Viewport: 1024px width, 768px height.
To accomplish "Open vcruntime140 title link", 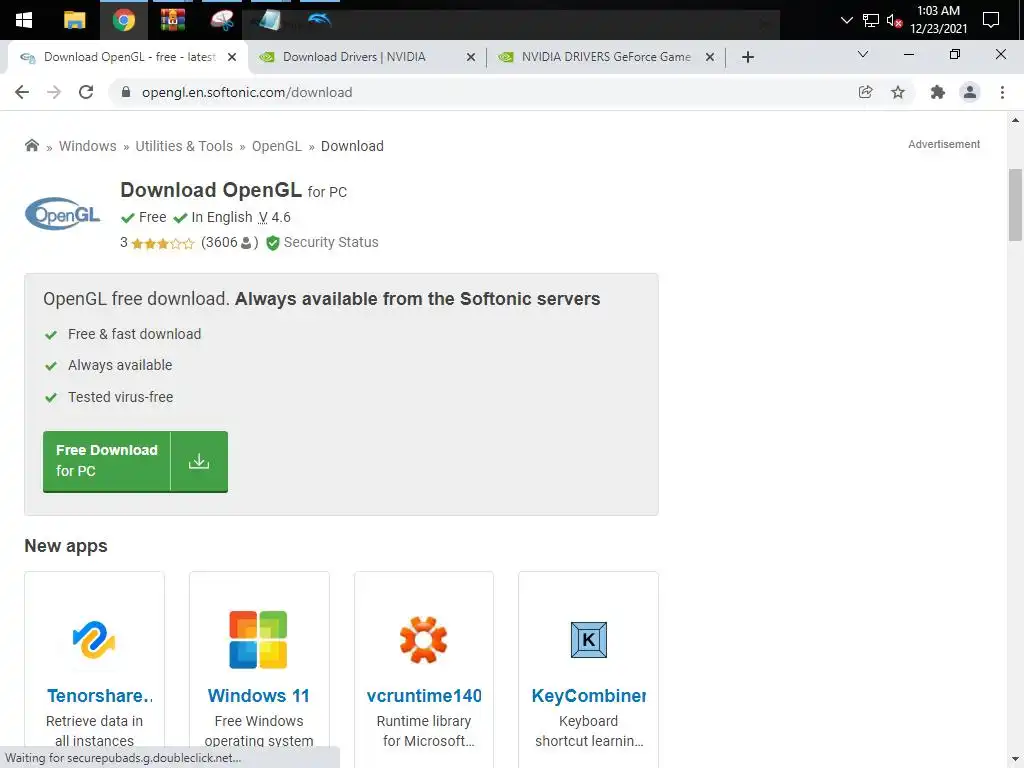I will 424,696.
